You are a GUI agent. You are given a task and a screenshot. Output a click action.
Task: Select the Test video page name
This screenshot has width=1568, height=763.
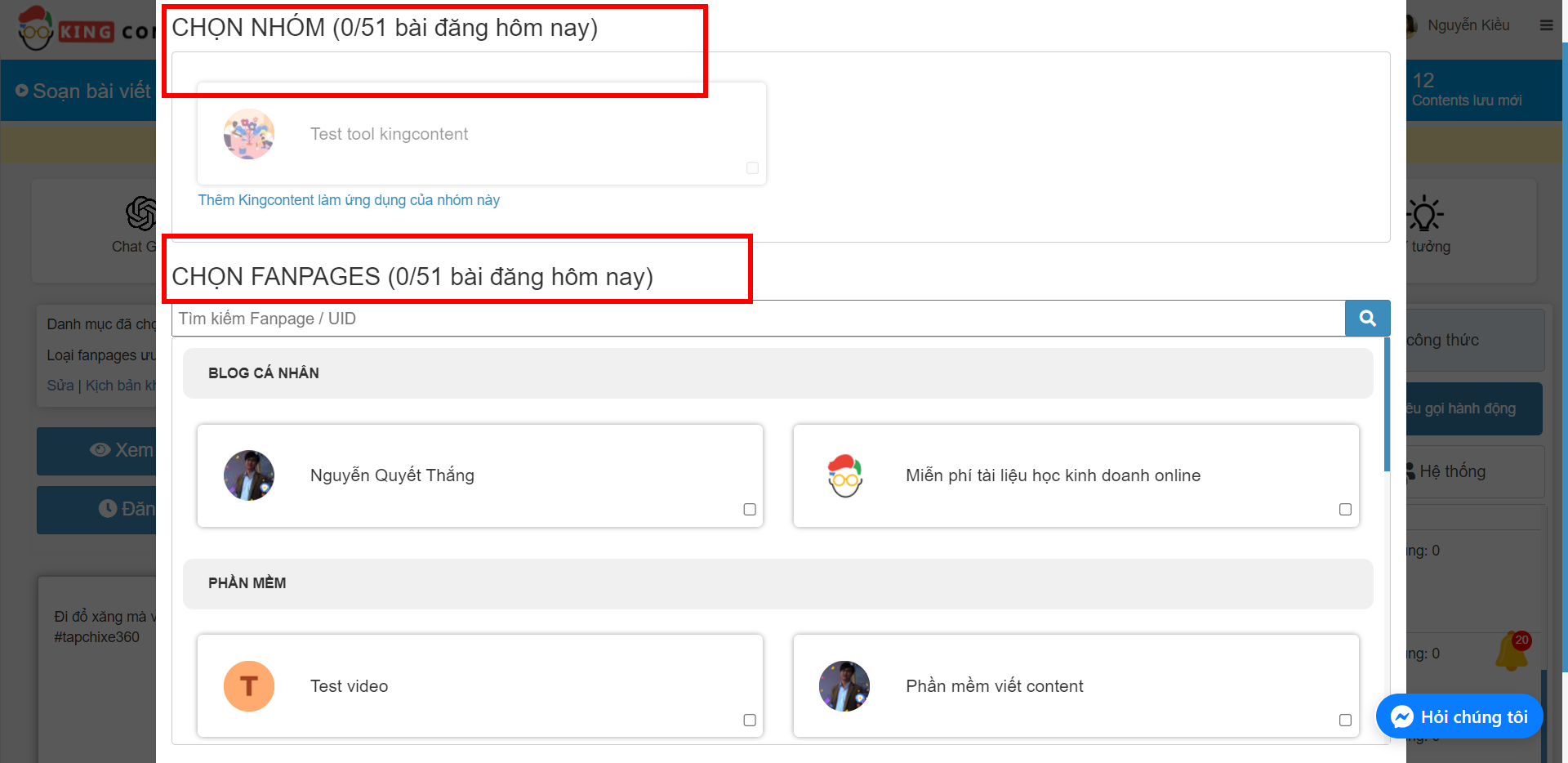click(349, 686)
